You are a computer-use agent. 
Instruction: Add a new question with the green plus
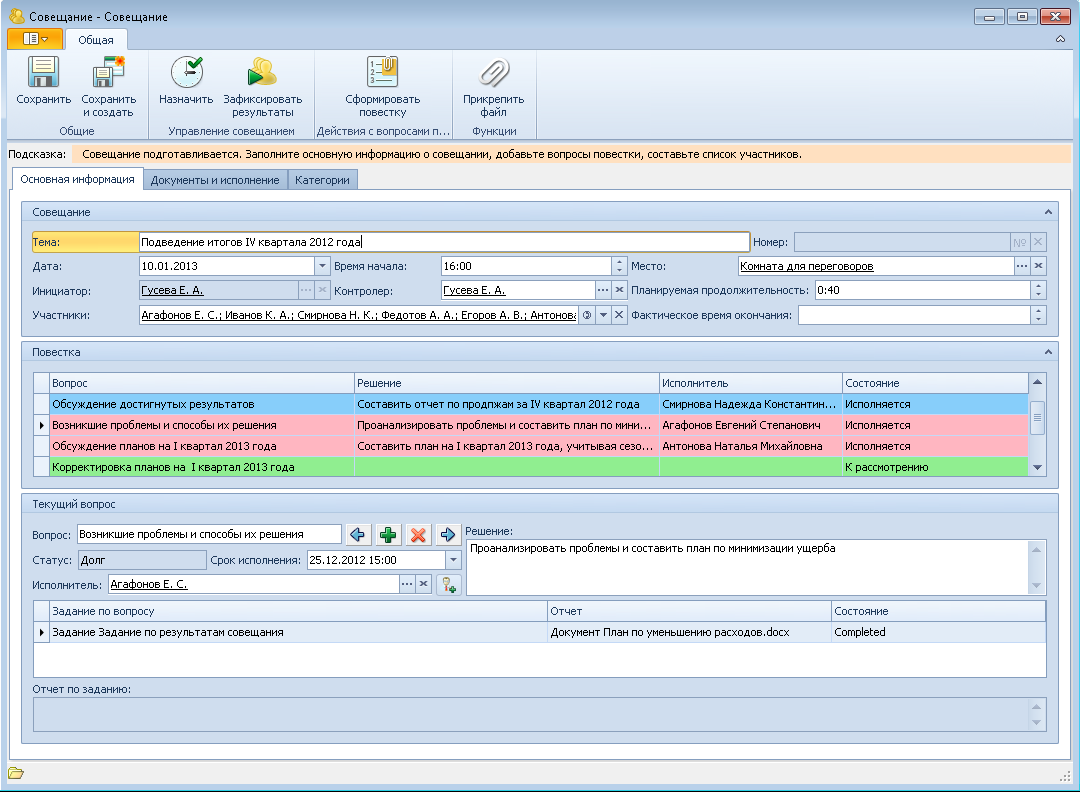388,534
